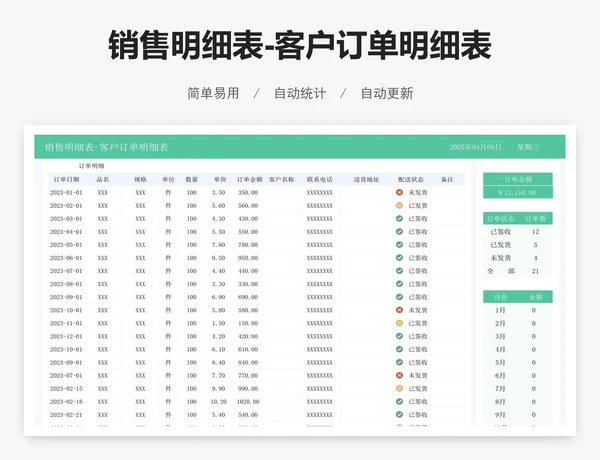Click the 自动统计 subtitle text

(x=300, y=93)
